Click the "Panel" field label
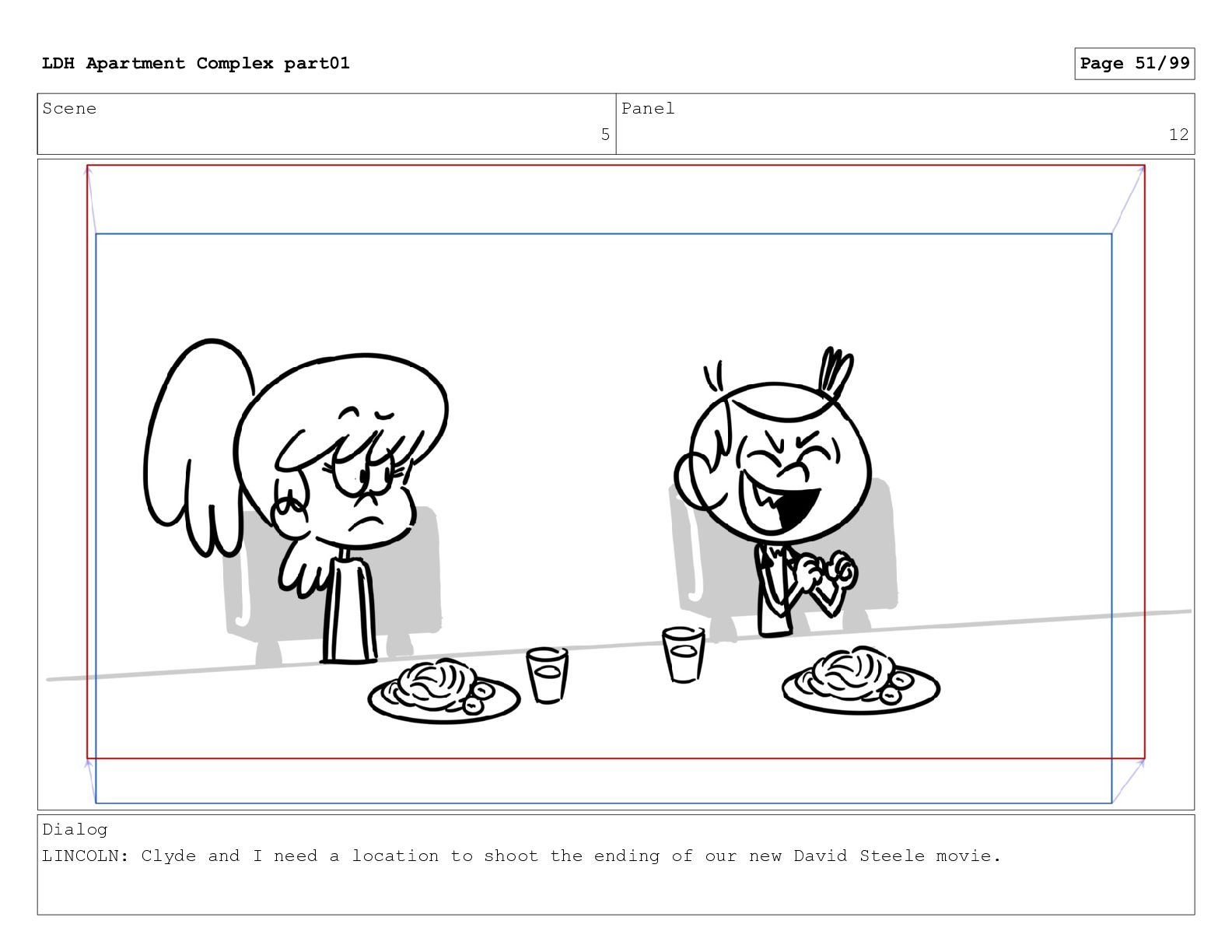 point(648,109)
